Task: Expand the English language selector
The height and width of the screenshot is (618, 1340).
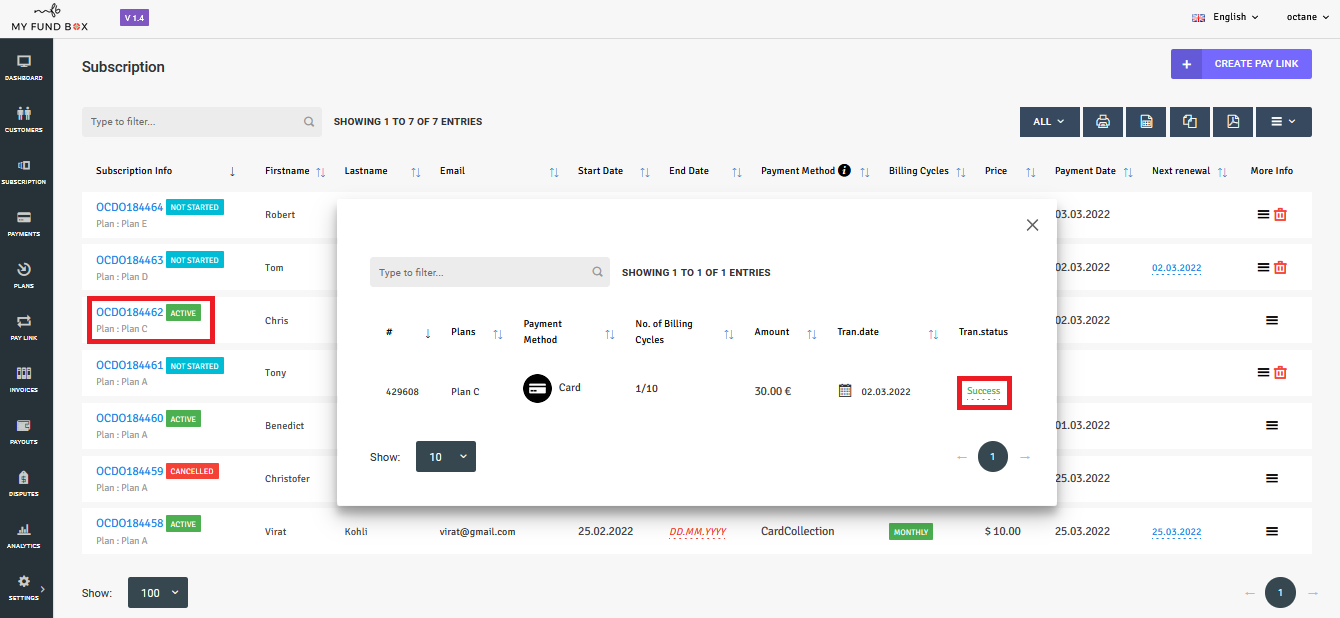Action: (1225, 17)
